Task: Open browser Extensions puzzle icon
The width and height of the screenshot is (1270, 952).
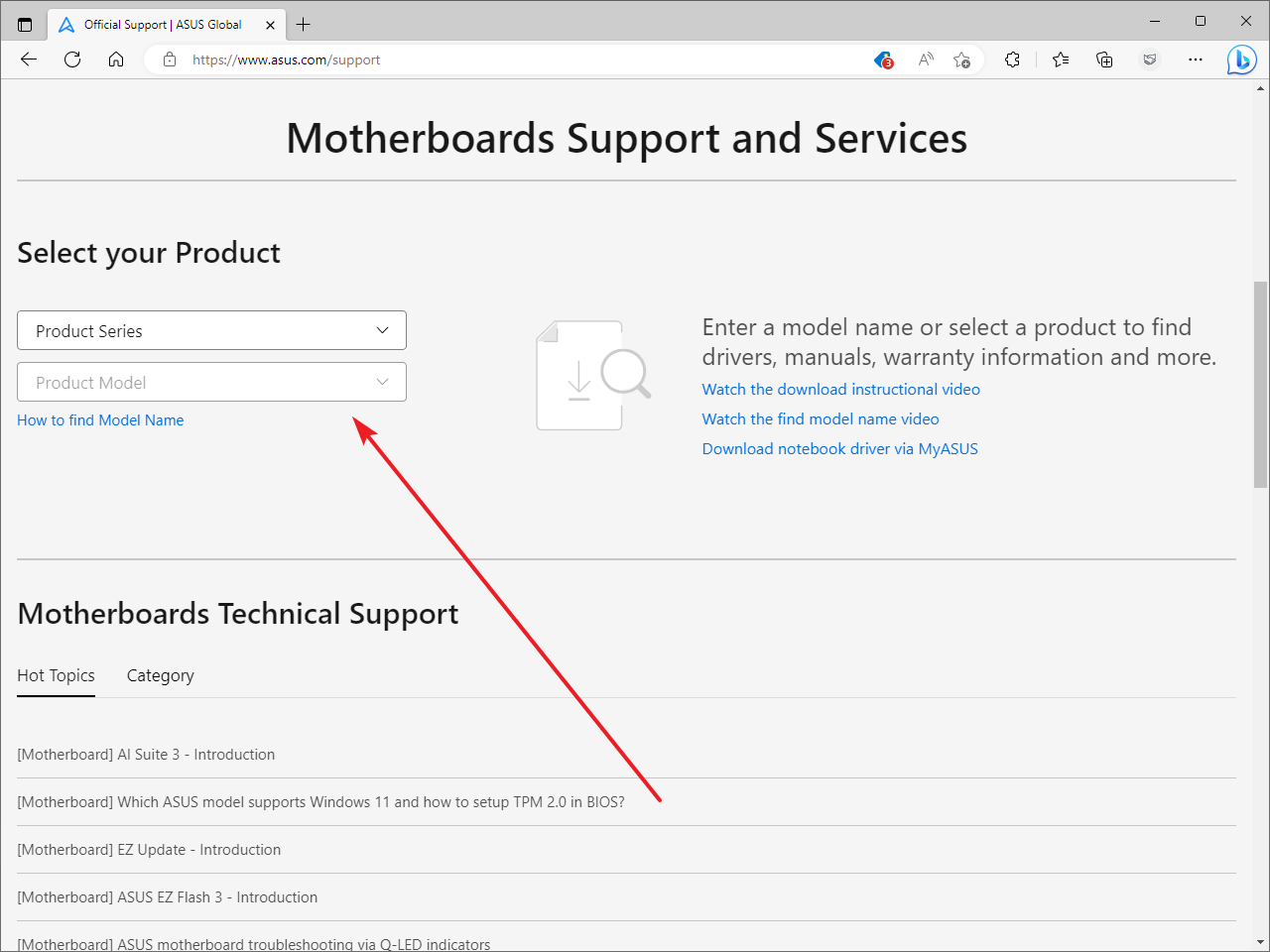Action: point(1012,59)
